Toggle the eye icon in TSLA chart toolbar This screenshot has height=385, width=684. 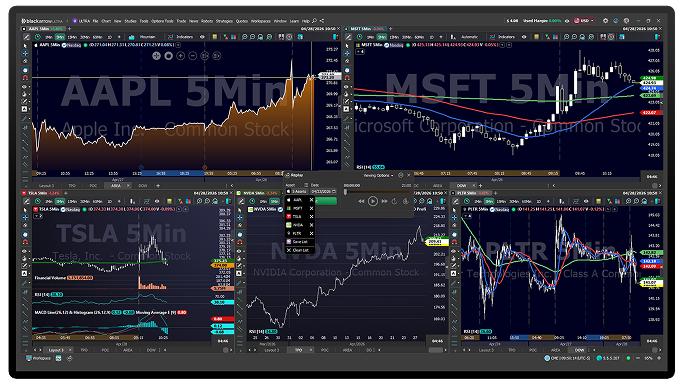(157, 201)
